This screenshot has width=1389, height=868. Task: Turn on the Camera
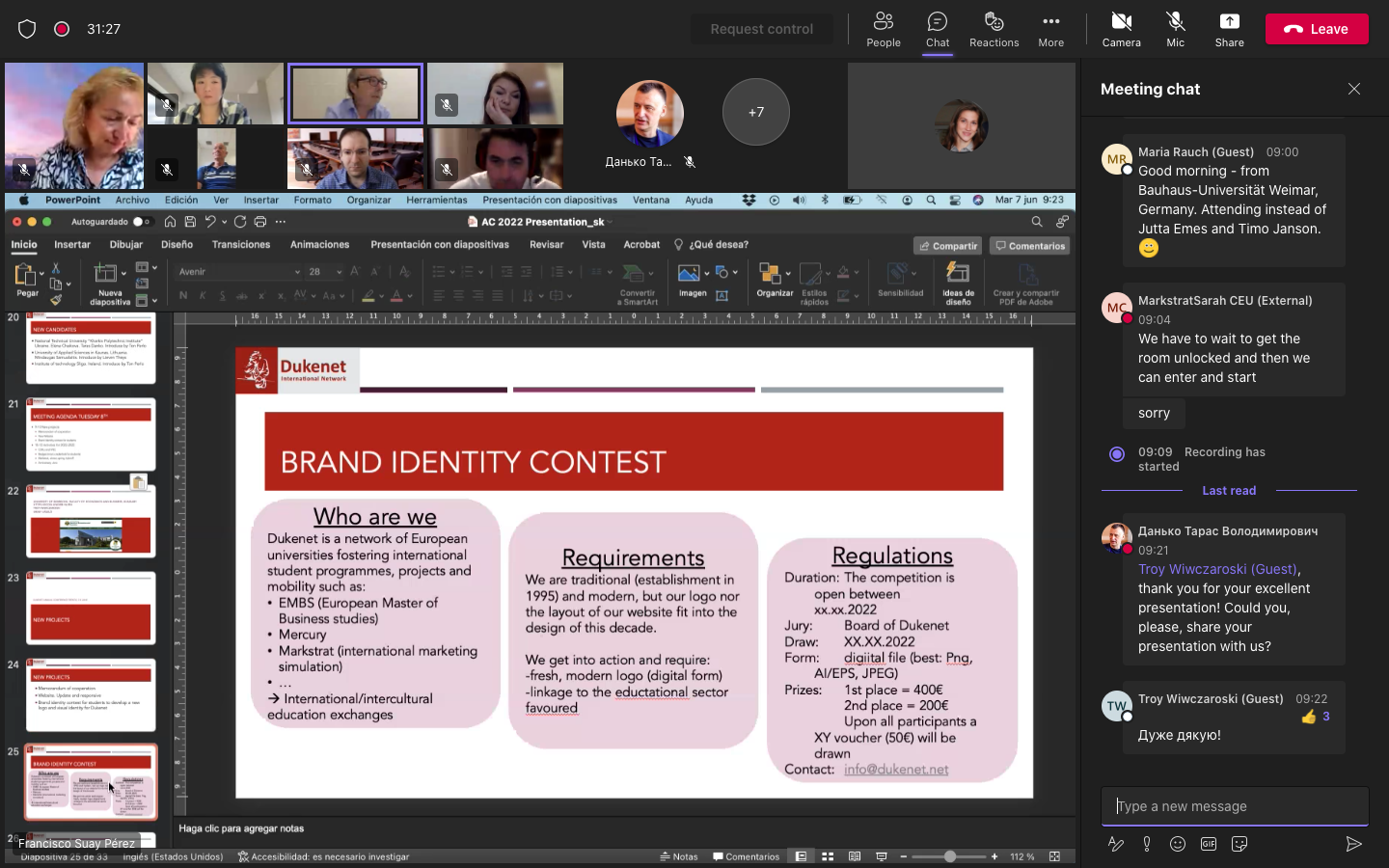point(1121,29)
